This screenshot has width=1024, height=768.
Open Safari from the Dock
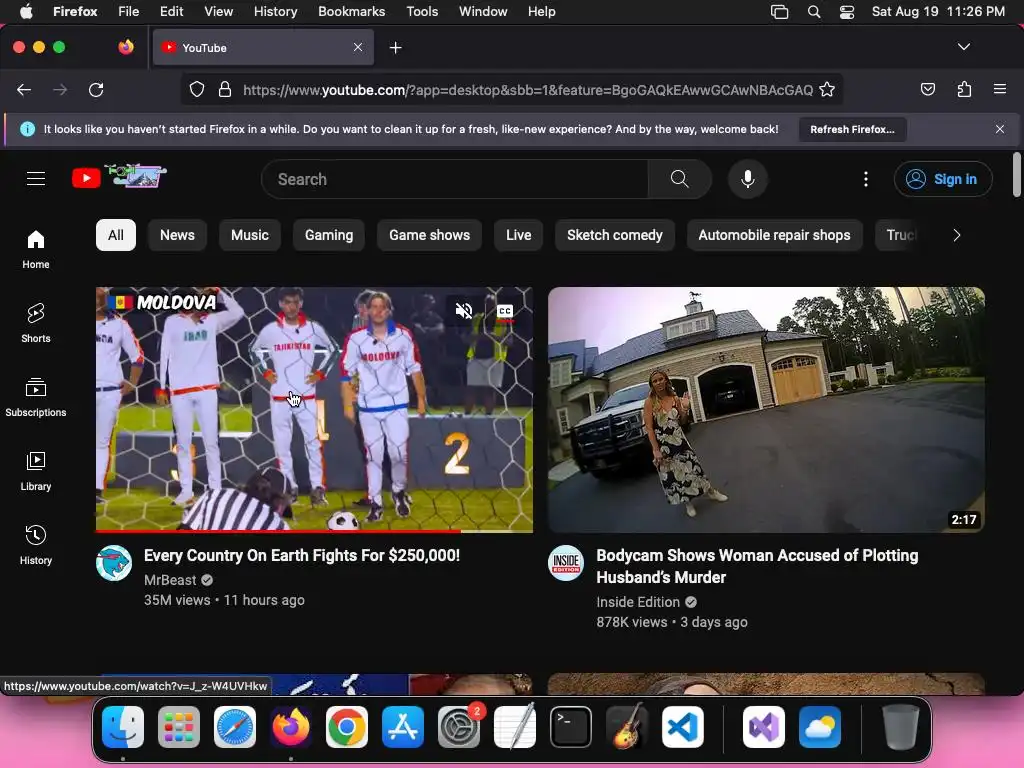pos(235,727)
